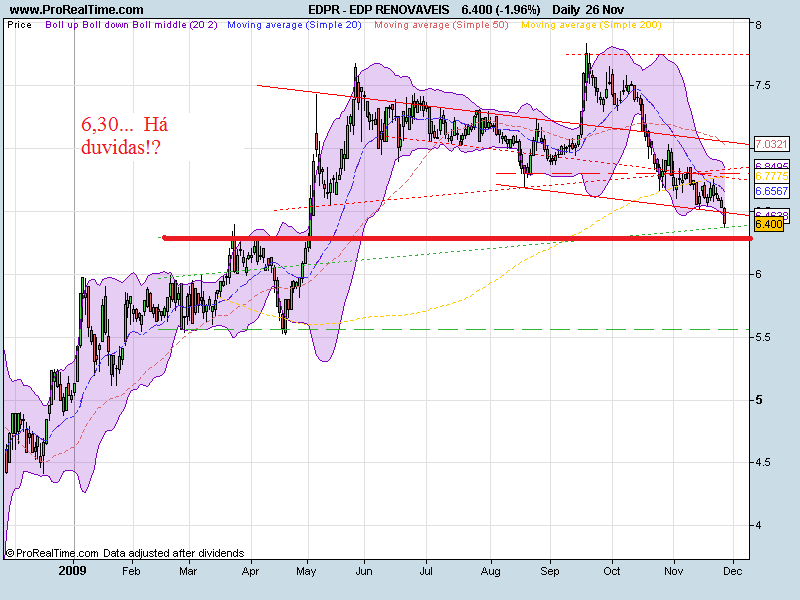Click the Feb label on time axis
Image resolution: width=800 pixels, height=600 pixels.
point(131,571)
